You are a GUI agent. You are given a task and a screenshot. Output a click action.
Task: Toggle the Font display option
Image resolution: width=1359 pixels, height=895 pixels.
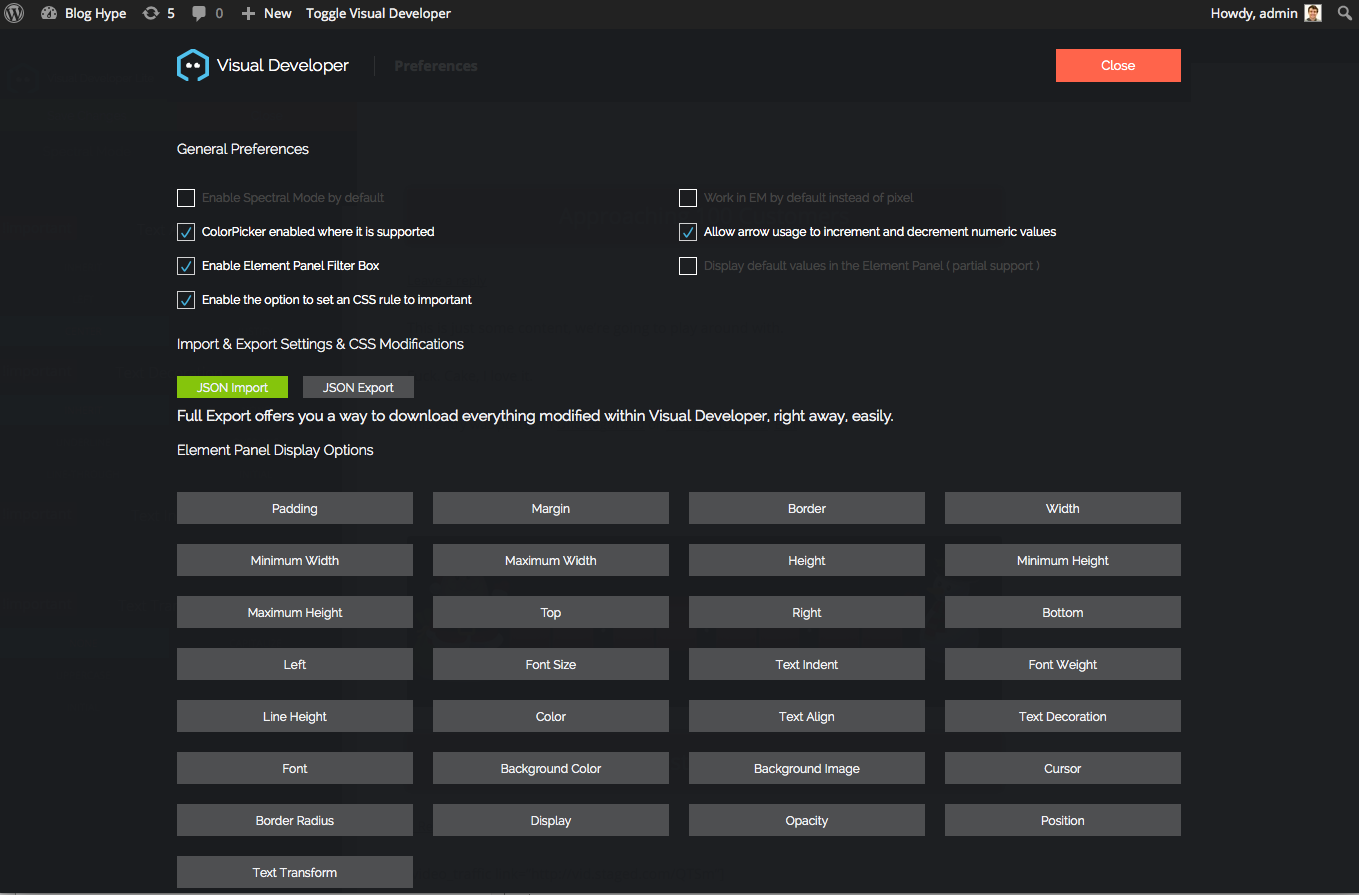295,768
